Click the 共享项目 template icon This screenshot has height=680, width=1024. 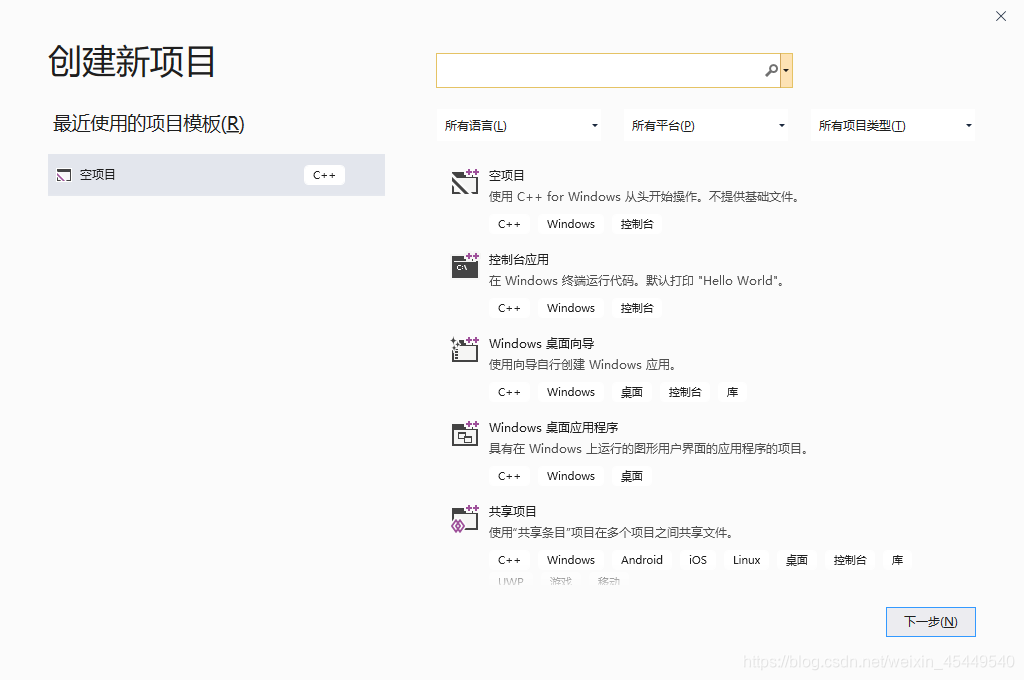tap(464, 518)
